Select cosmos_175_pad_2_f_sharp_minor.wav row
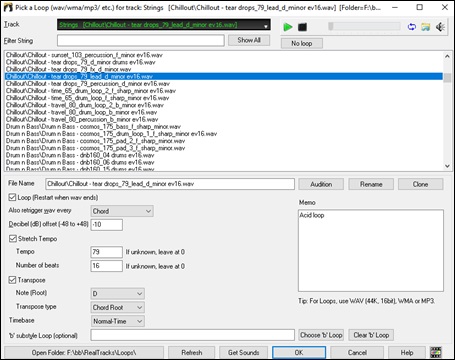Viewport: 455px width, 360px height. pyautogui.click(x=224, y=141)
